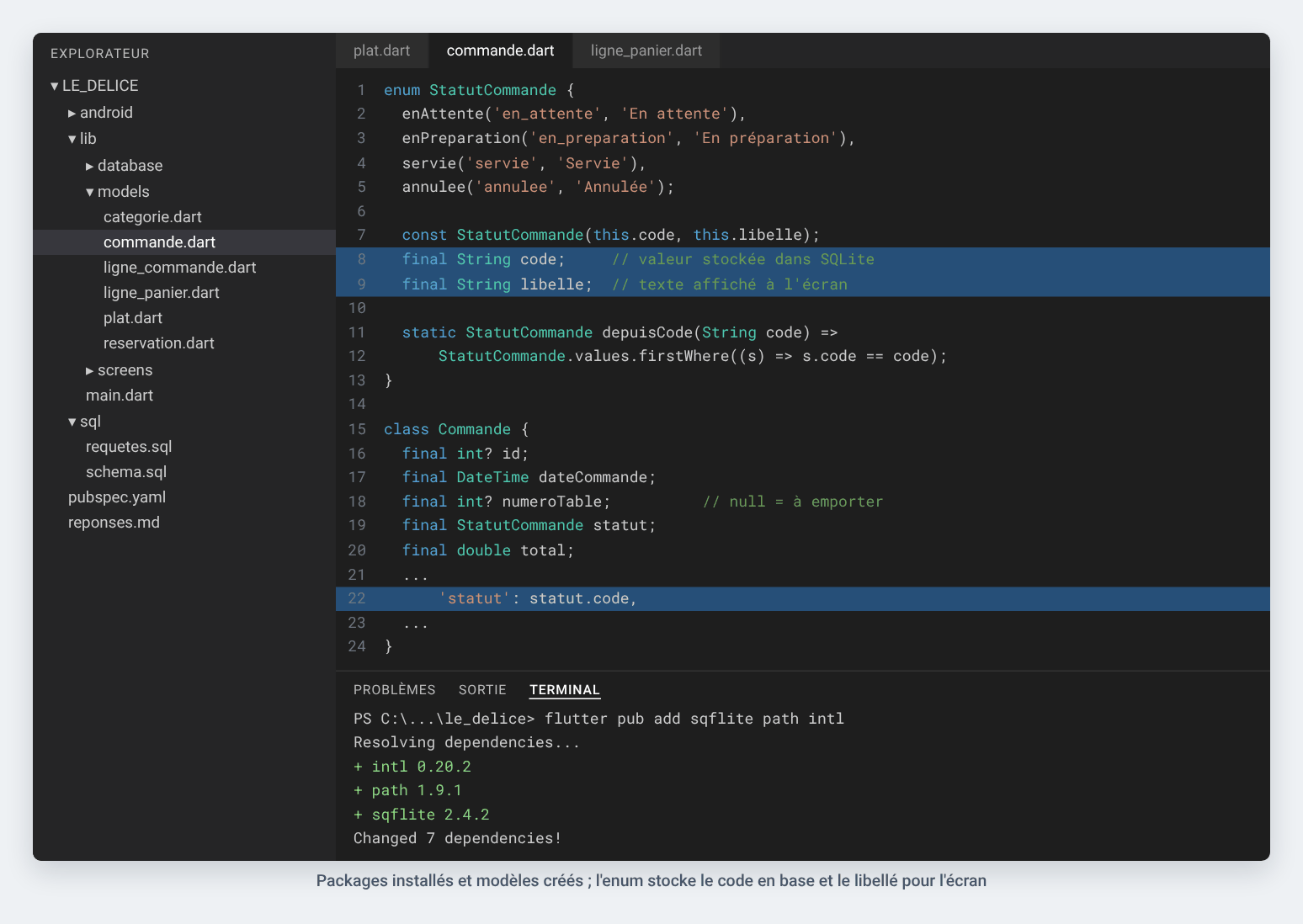Click '+ sqflite 2.4.2' terminal output
The image size is (1303, 924).
(x=421, y=815)
